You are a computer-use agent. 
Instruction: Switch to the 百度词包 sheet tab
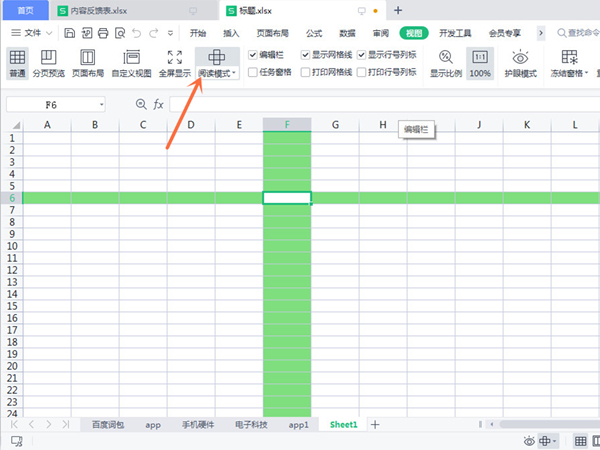[x=108, y=425]
